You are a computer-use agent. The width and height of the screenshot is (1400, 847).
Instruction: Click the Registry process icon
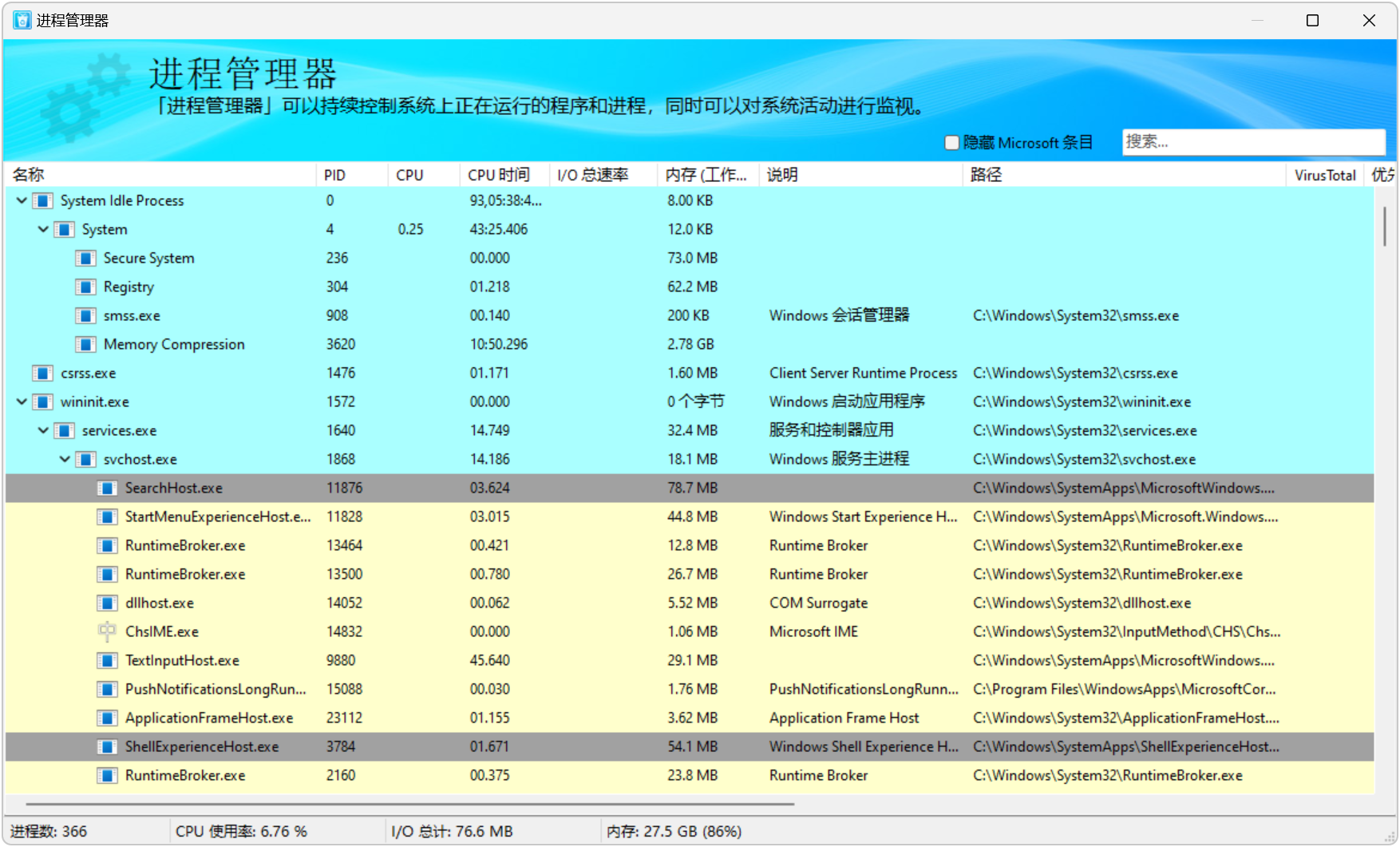86,287
